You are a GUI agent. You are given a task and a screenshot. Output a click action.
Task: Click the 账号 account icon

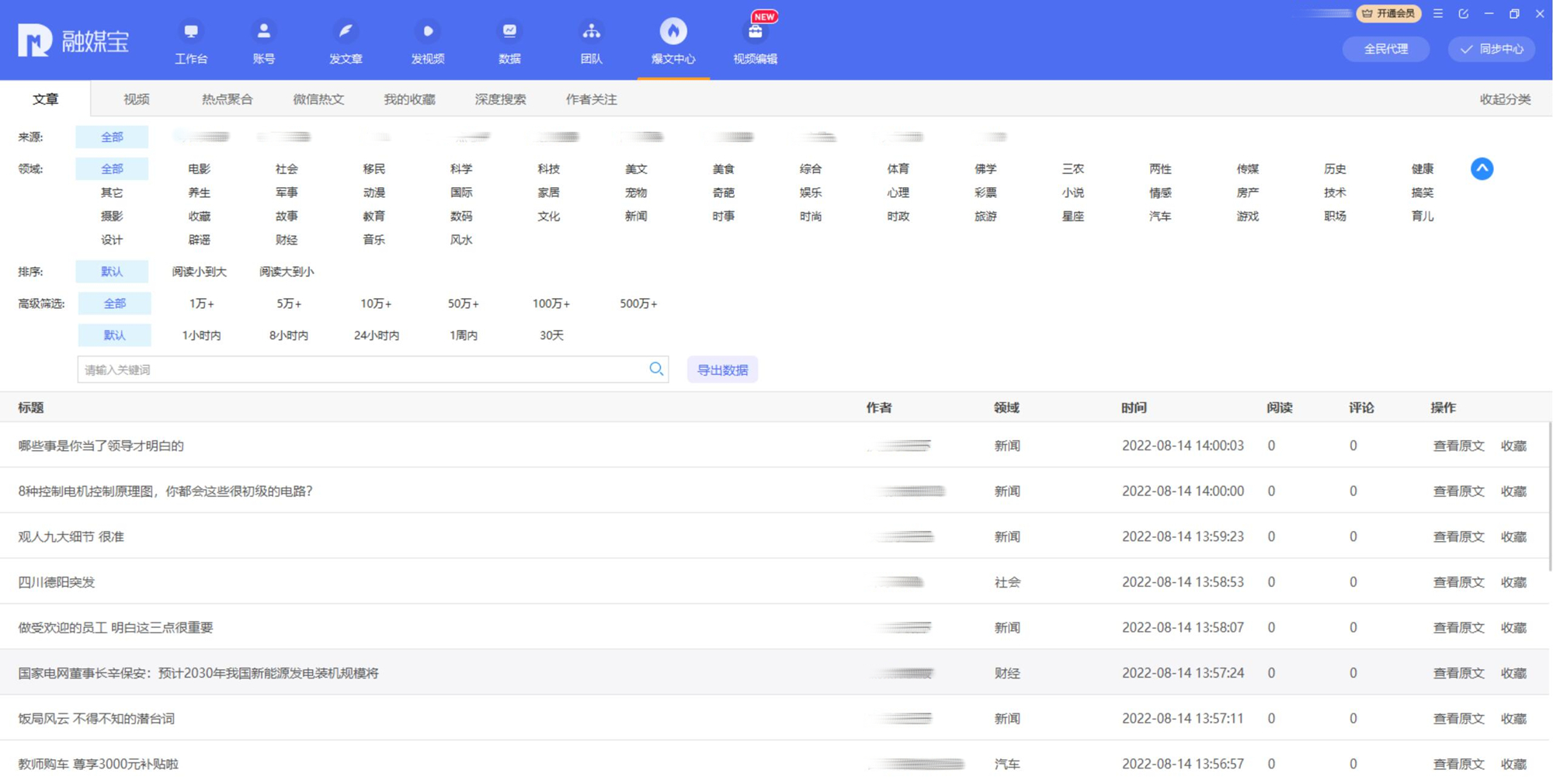[x=264, y=33]
